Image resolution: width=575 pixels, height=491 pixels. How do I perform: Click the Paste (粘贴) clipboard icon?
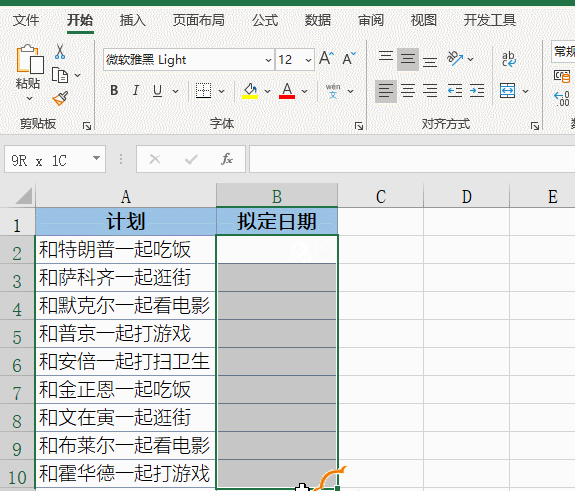tap(29, 59)
